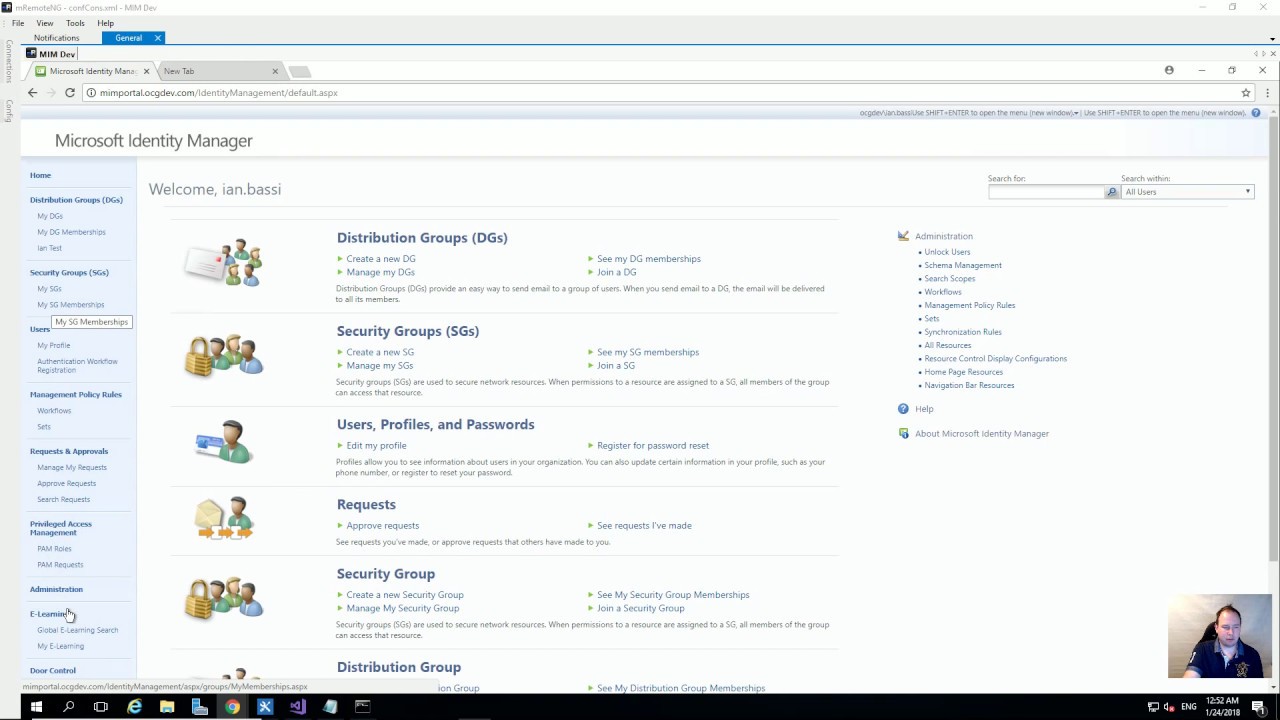This screenshot has height=720, width=1280.
Task: Open Global E-Learning Search link
Action: 78,630
